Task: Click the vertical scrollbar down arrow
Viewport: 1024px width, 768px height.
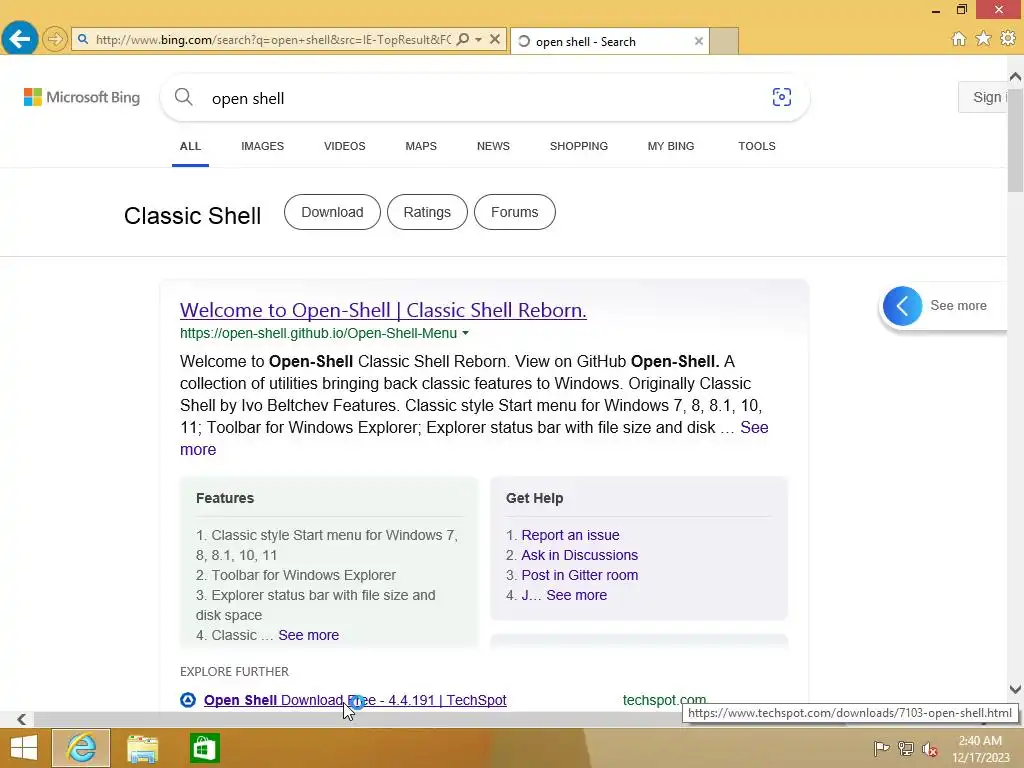Action: click(1016, 689)
